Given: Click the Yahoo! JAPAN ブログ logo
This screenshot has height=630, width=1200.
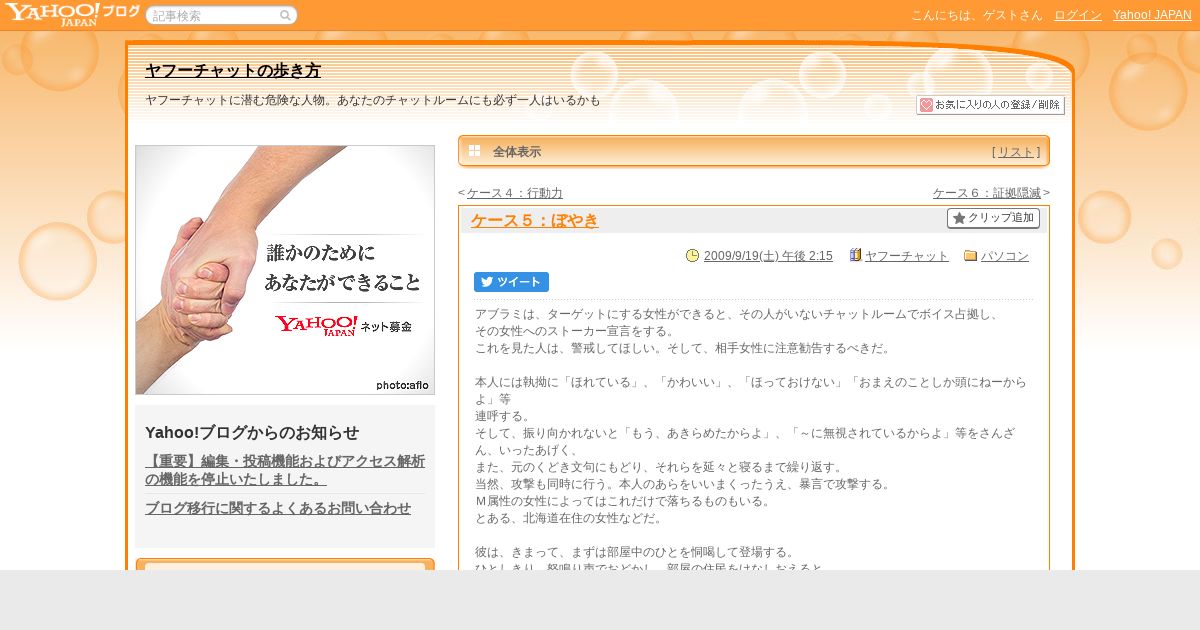Looking at the screenshot, I should (x=72, y=14).
